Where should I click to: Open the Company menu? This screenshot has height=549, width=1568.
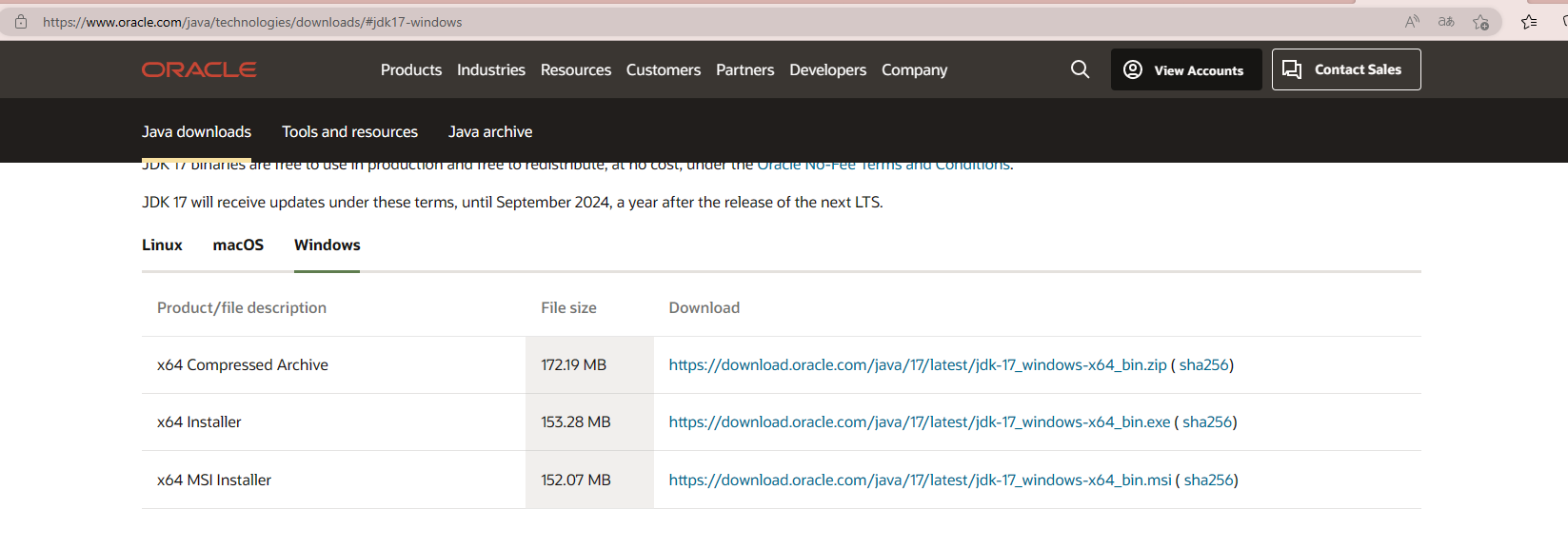pos(915,69)
